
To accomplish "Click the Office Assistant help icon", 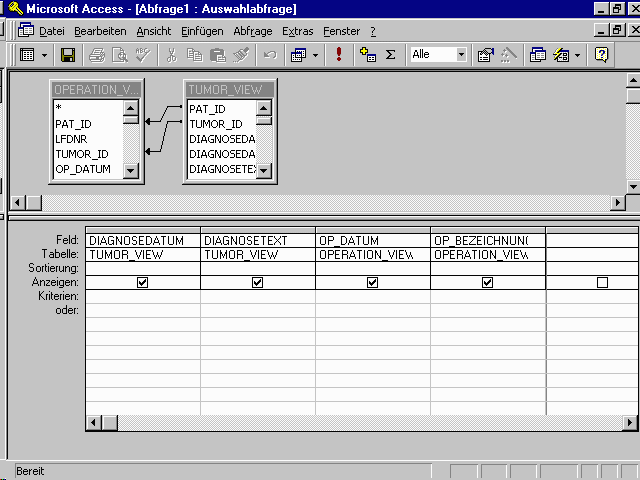I will (x=601, y=55).
